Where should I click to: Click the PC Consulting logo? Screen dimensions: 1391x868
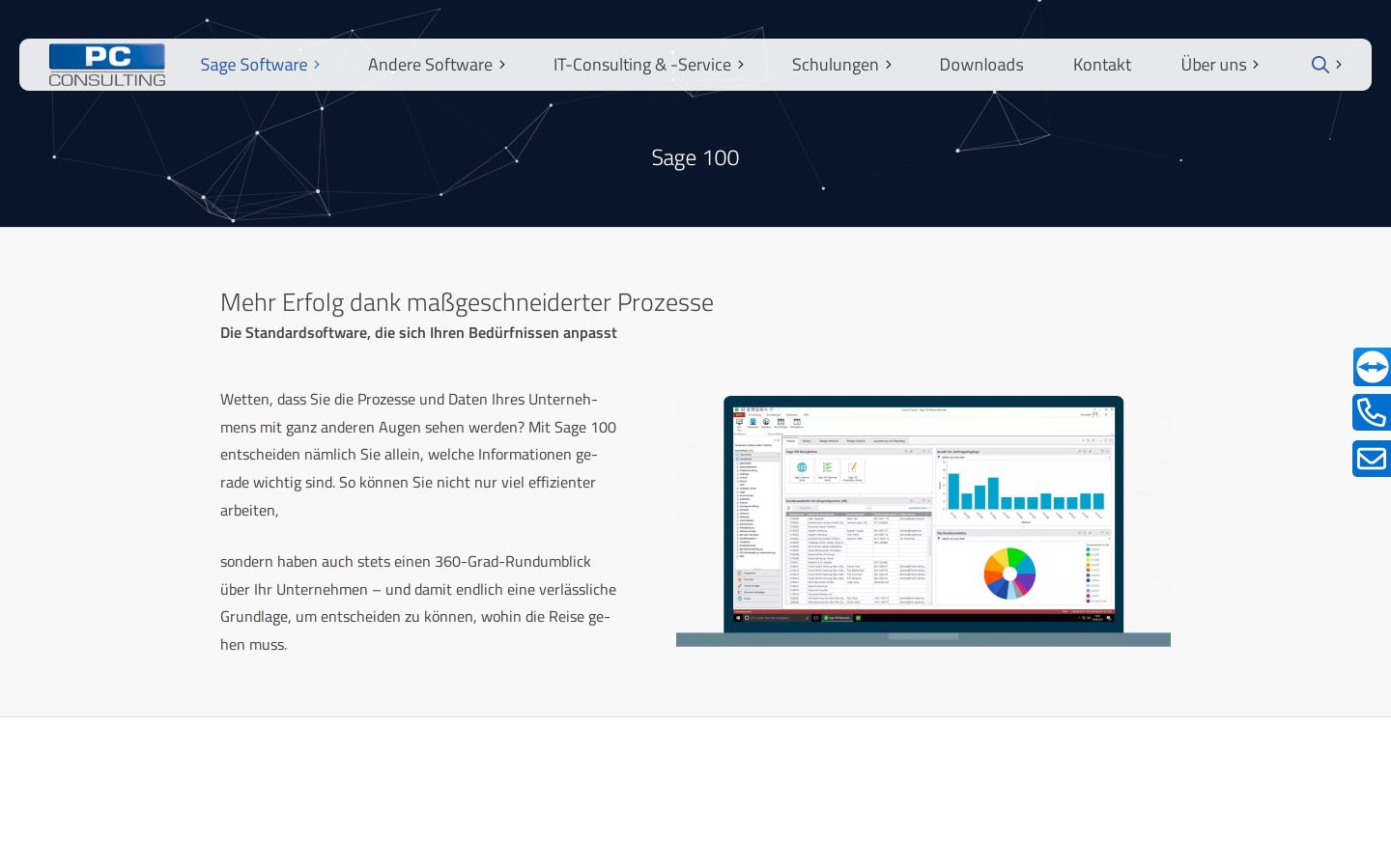pyautogui.click(x=107, y=65)
